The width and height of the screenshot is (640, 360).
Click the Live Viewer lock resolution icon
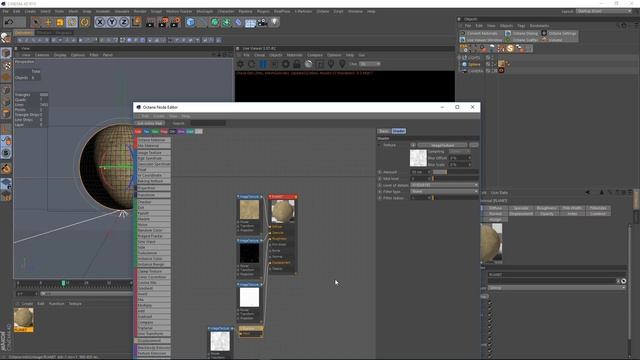(x=297, y=64)
